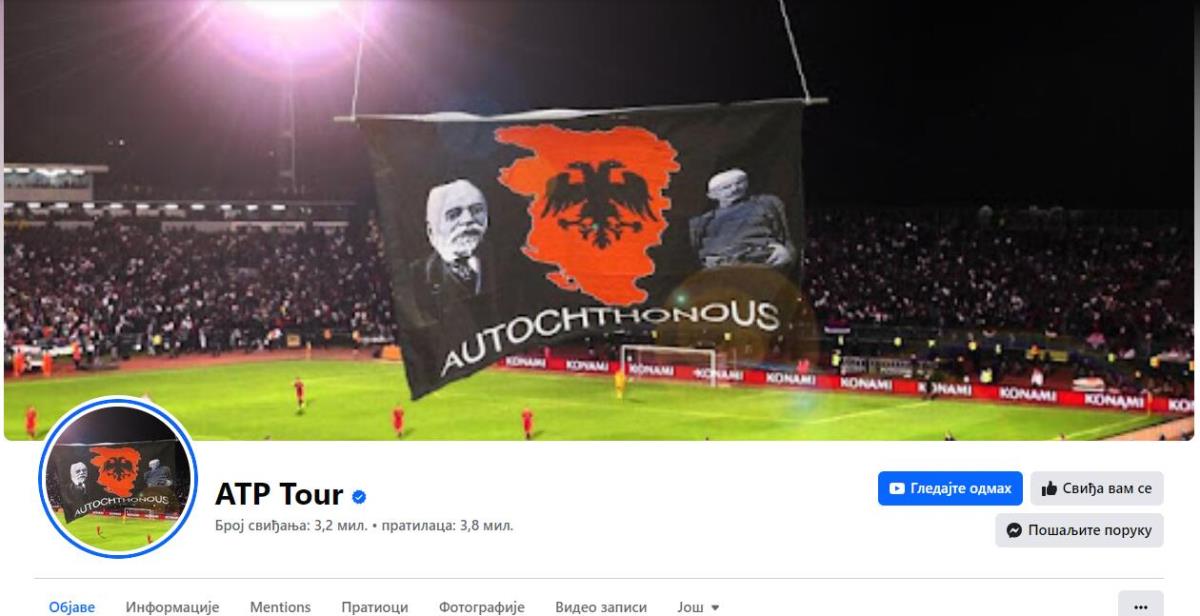The width and height of the screenshot is (1200, 616).
Task: Open the round profile picture
Action: pyautogui.click(x=118, y=478)
